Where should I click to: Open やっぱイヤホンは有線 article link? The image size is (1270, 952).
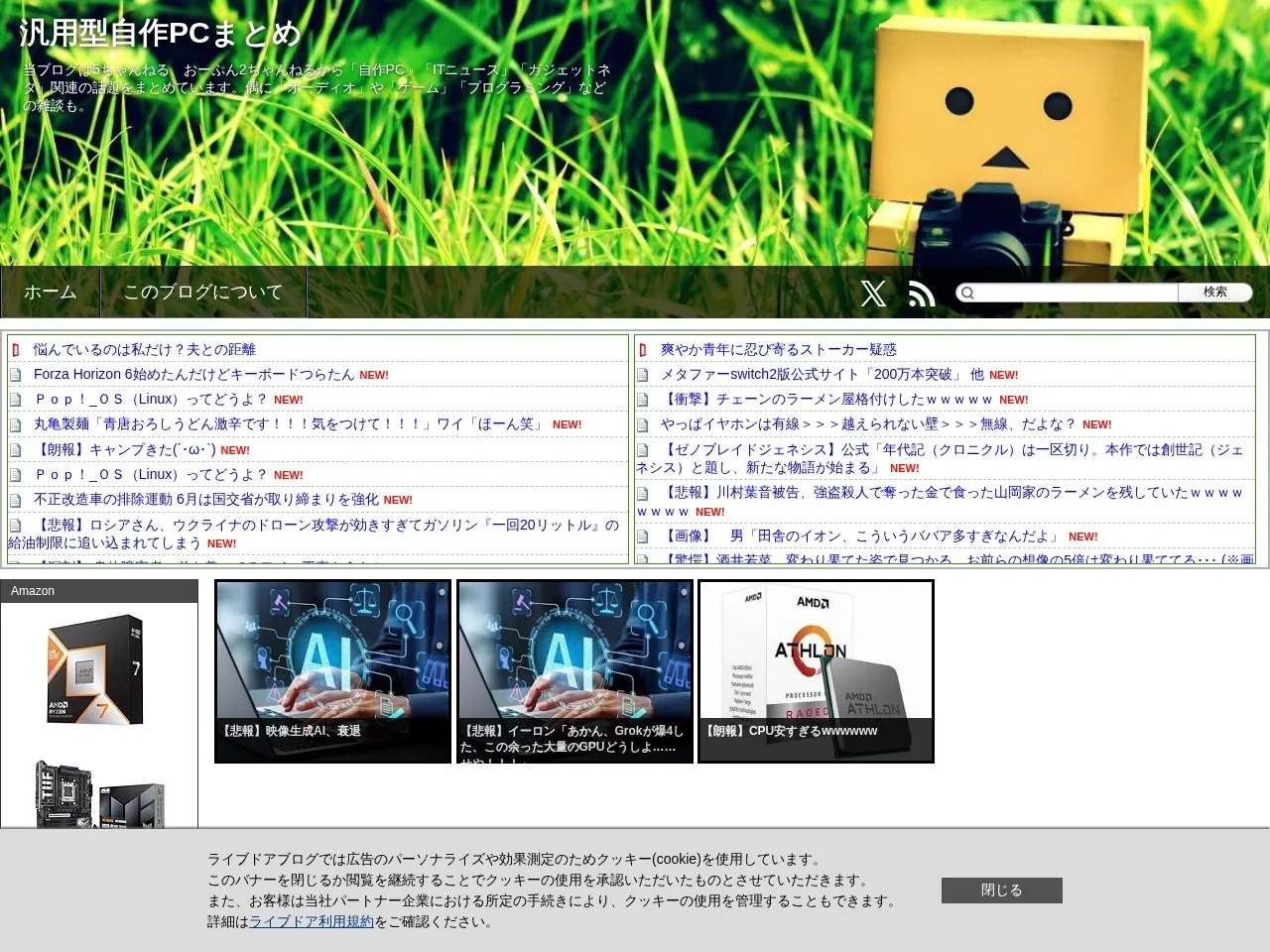pos(868,423)
